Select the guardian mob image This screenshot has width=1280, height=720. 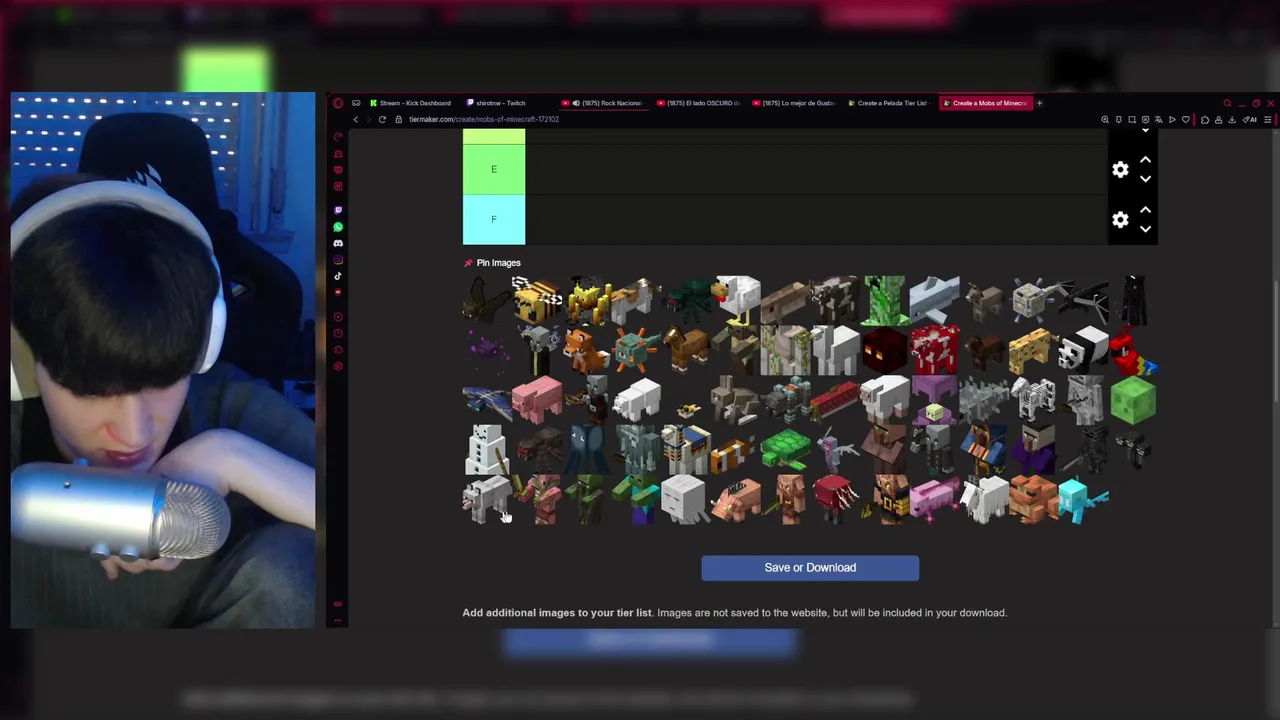637,351
